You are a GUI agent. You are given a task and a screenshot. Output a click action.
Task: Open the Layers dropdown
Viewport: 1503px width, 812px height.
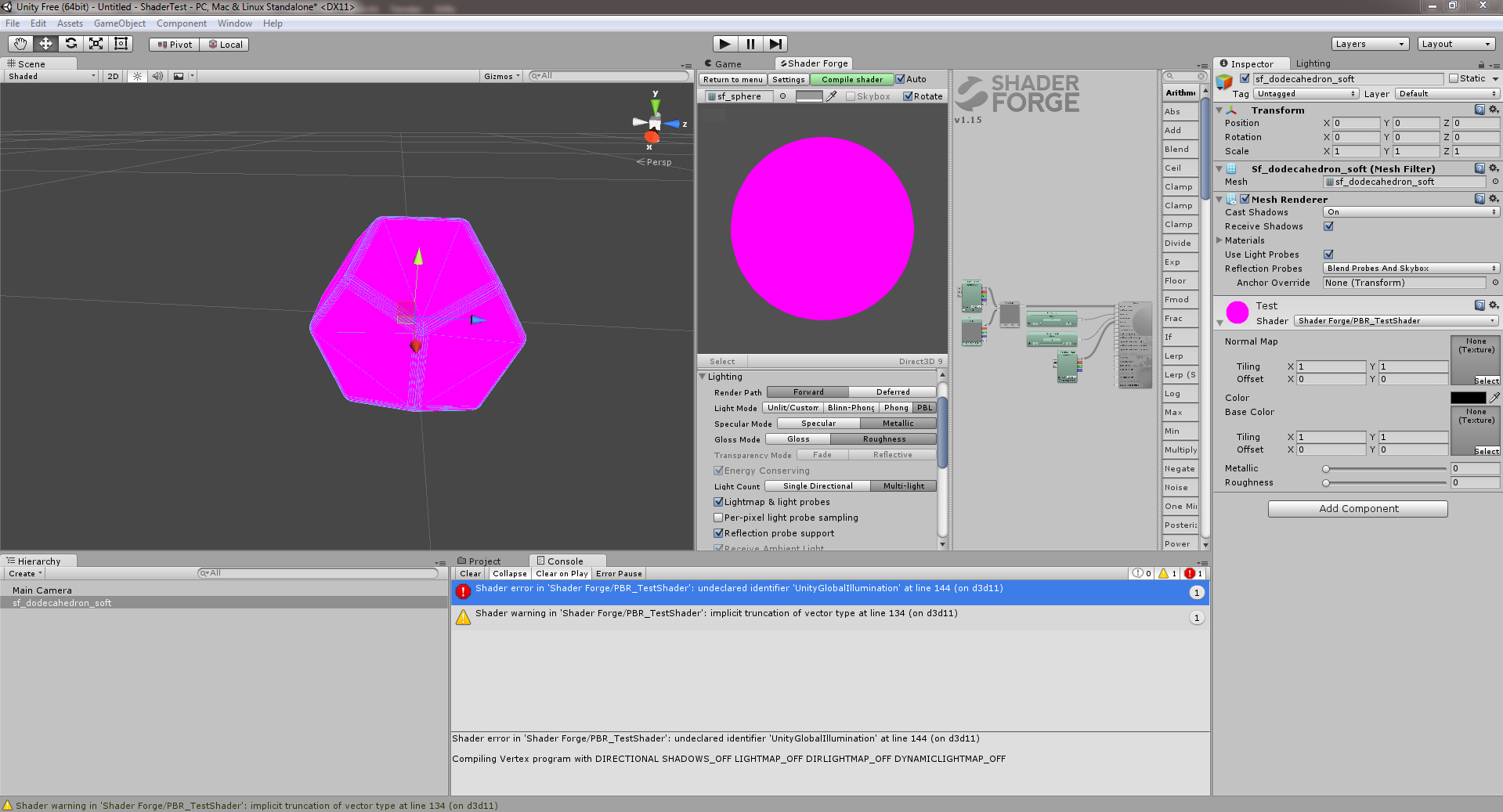point(1370,44)
